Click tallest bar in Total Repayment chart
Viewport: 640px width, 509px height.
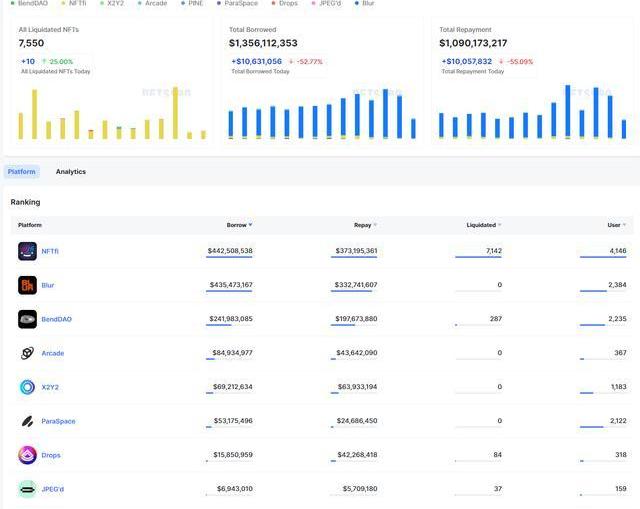pyautogui.click(x=567, y=111)
